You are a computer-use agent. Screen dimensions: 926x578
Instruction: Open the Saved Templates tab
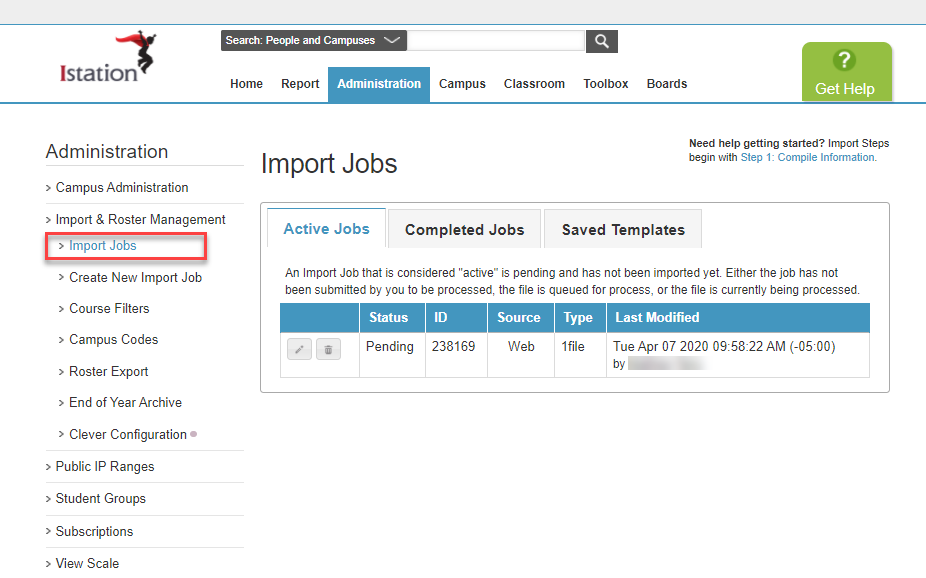622,228
